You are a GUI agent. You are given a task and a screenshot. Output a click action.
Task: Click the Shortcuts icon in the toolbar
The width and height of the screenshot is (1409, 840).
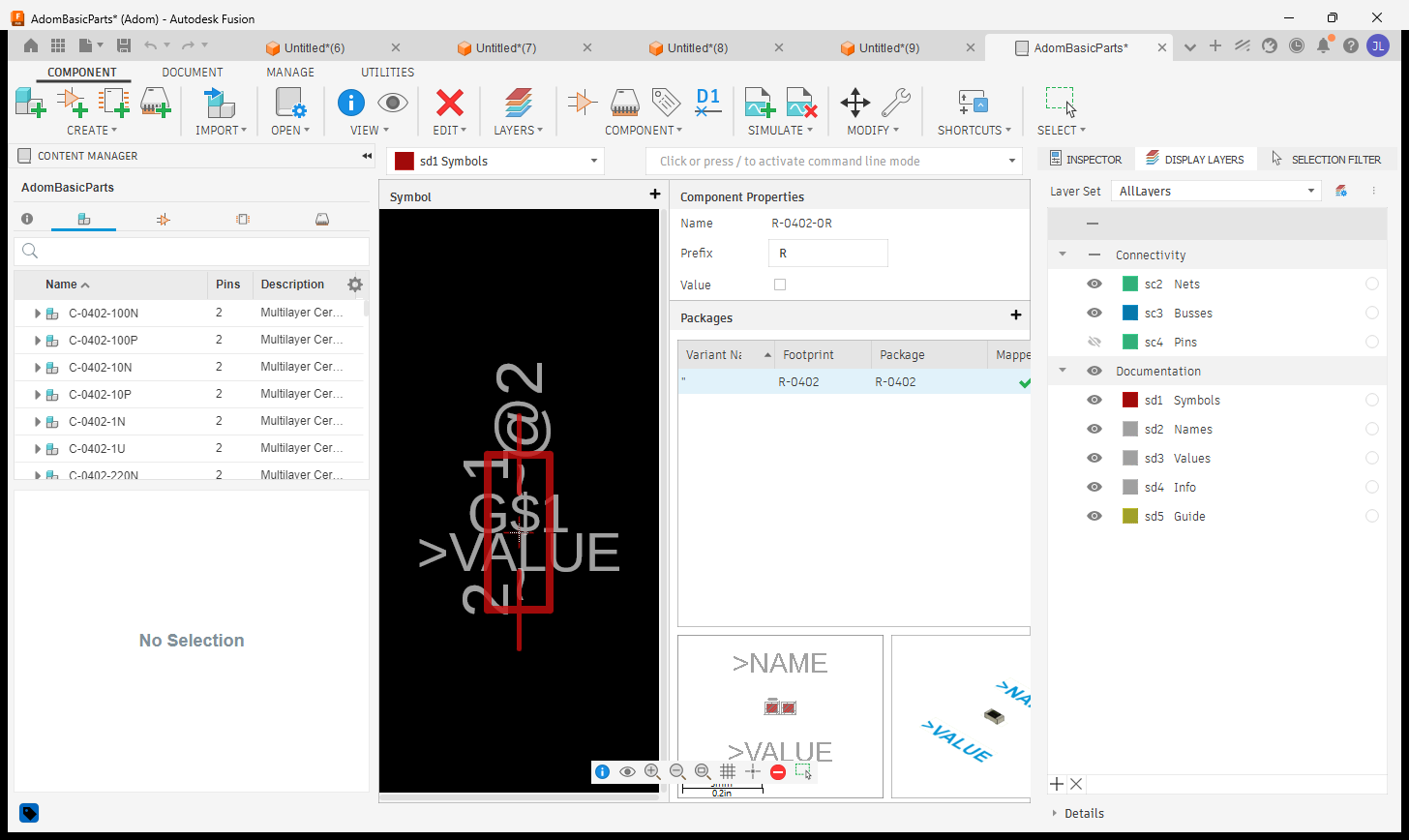[x=973, y=102]
